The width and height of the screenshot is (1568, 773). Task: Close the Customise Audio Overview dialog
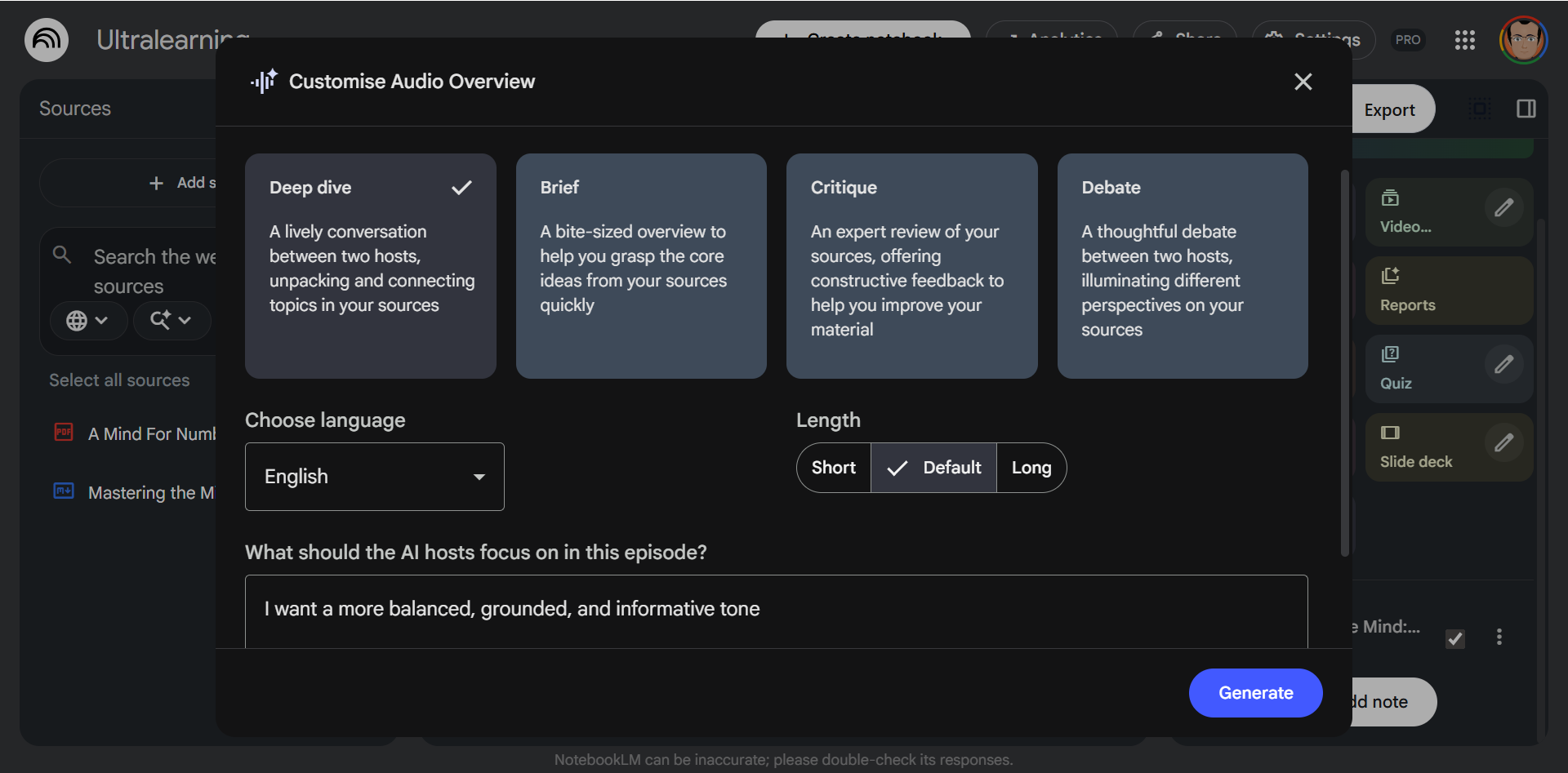click(1303, 82)
